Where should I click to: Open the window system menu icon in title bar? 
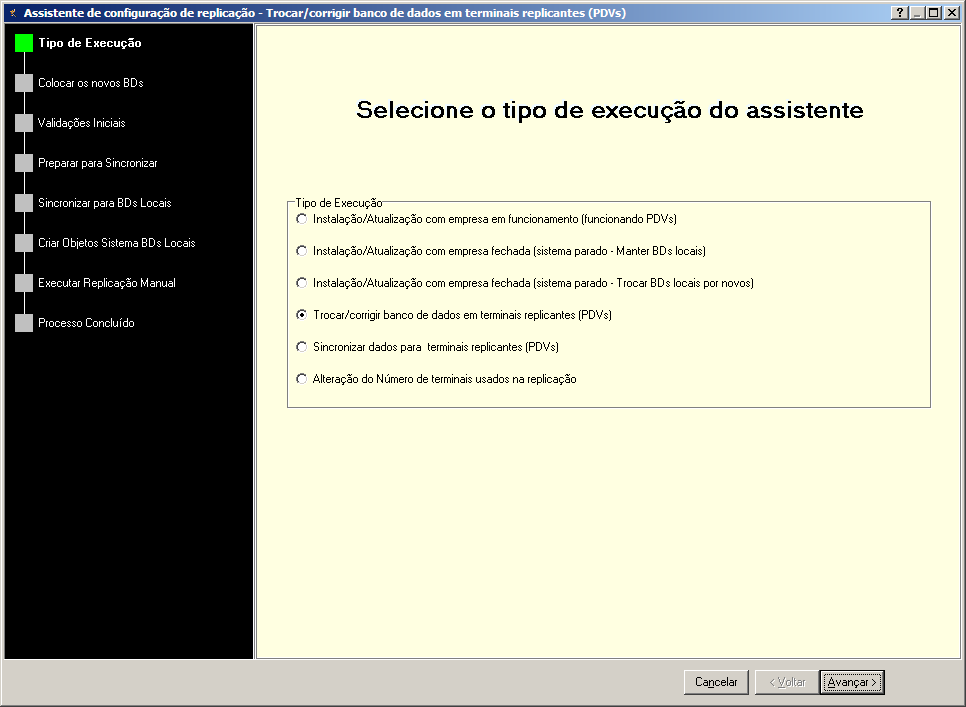tap(12, 13)
